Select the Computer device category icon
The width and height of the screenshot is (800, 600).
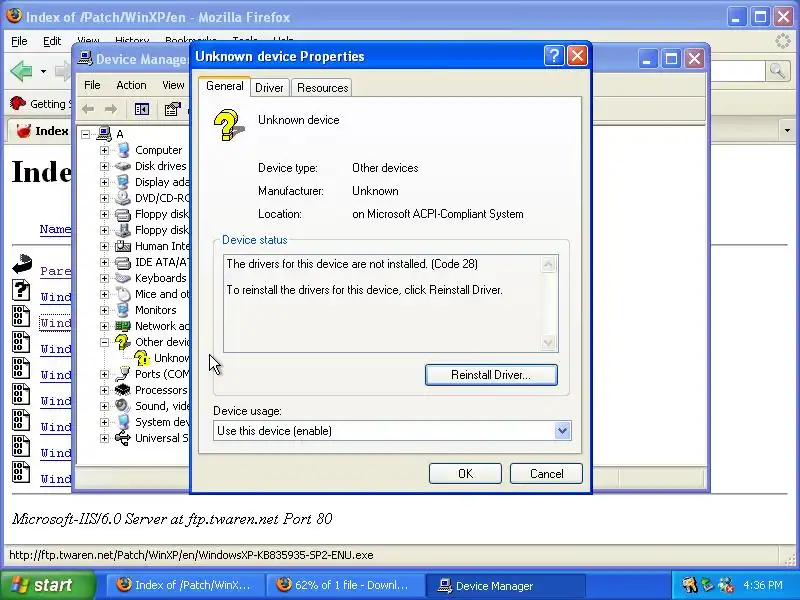pos(123,150)
